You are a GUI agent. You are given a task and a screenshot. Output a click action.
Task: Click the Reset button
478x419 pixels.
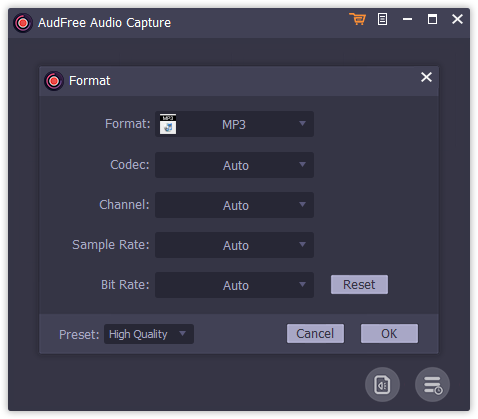click(x=359, y=285)
